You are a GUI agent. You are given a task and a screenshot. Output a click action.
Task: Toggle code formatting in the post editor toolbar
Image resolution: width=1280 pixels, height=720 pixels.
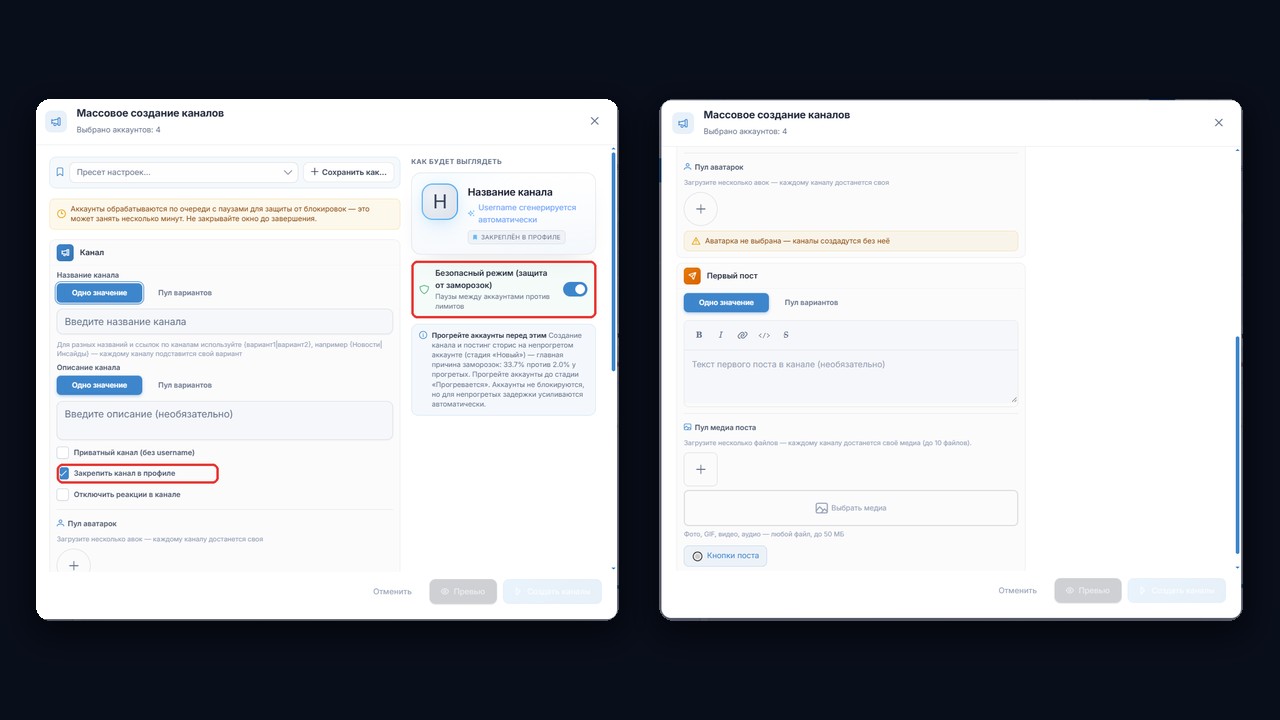pos(764,335)
